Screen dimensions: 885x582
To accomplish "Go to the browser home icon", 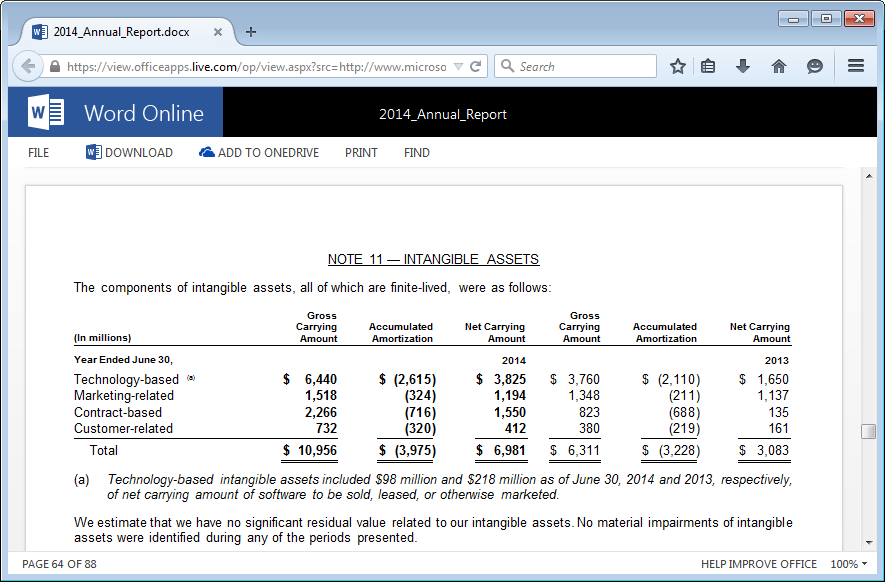I will pos(779,67).
